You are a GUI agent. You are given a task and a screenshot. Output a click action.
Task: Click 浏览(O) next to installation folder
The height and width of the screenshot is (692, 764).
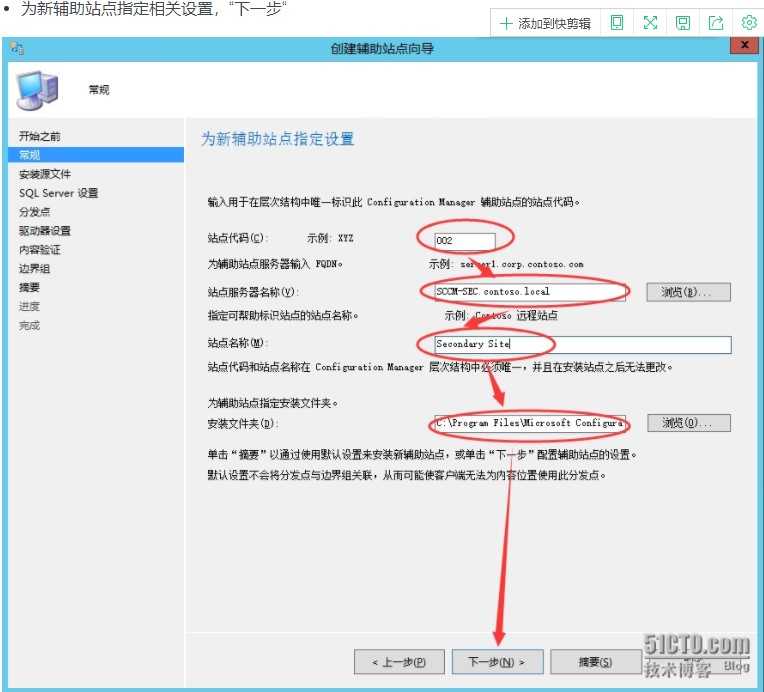[x=689, y=423]
